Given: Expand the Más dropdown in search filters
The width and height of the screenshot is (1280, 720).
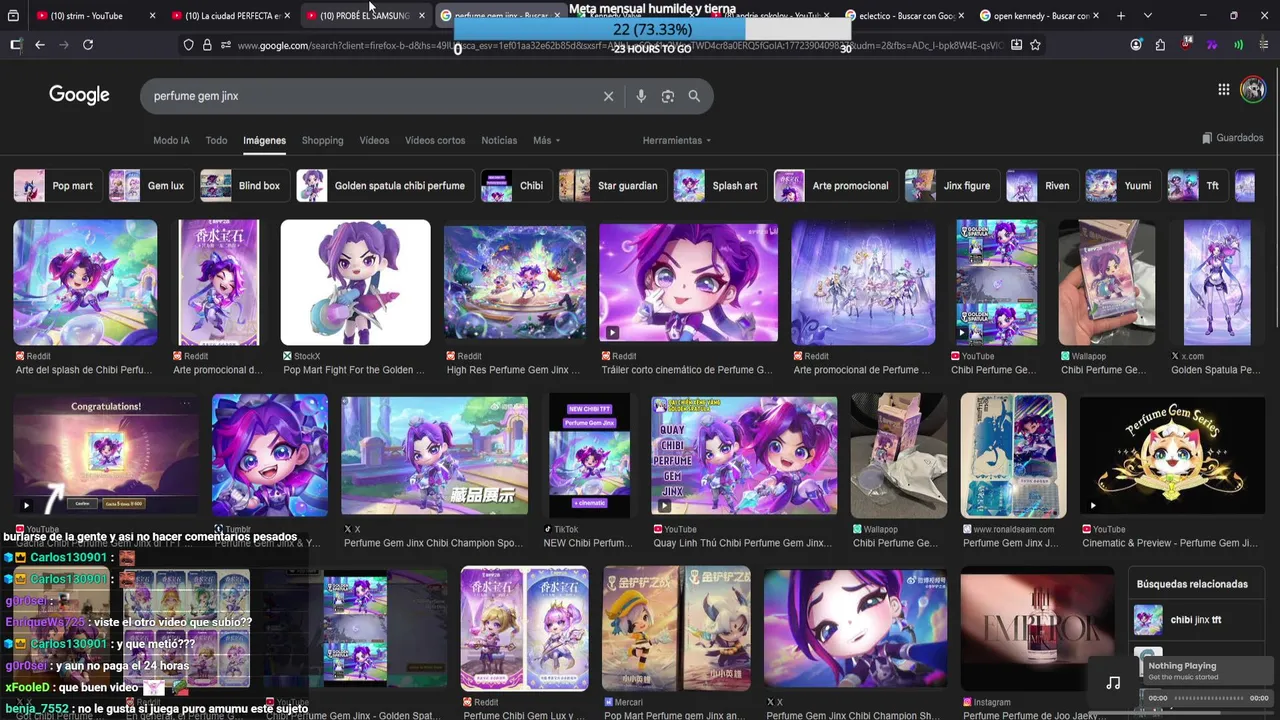Looking at the screenshot, I should 546,141.
